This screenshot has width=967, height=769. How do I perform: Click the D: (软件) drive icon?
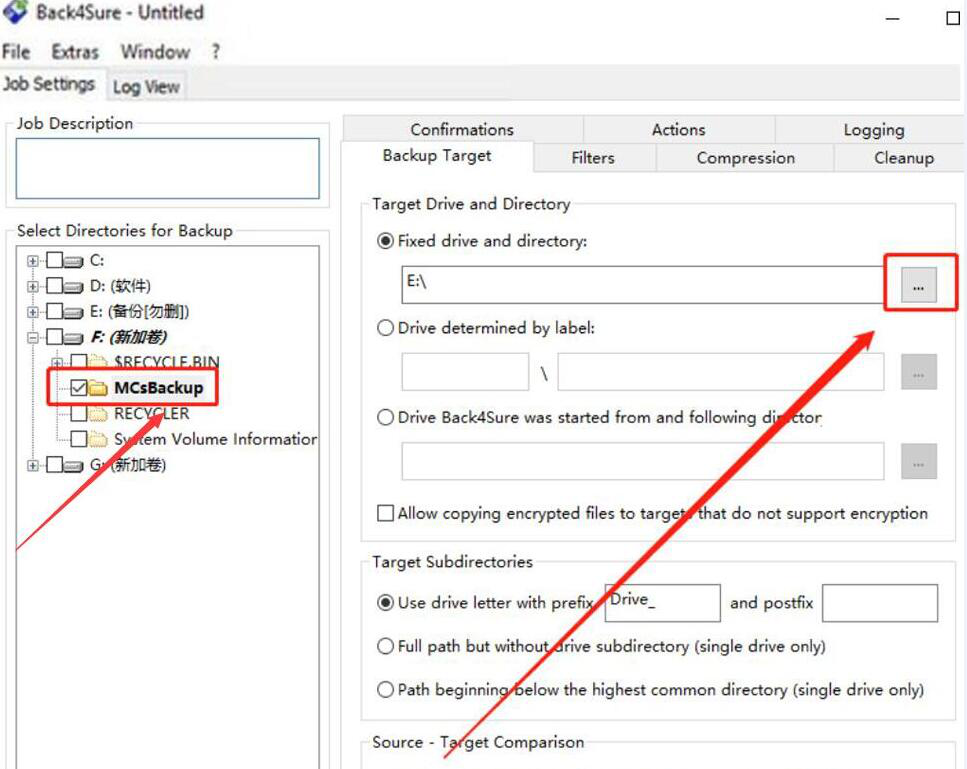coord(73,287)
